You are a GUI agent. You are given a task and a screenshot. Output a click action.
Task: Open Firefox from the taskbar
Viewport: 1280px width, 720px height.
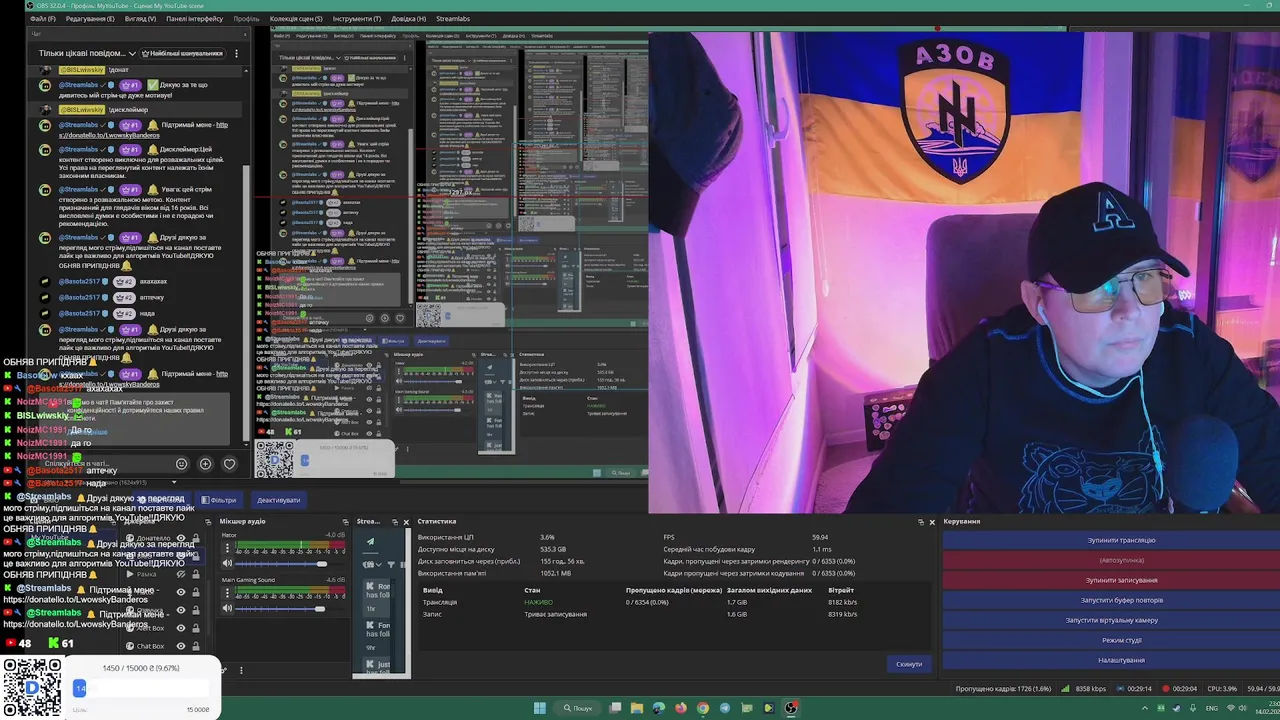point(681,708)
